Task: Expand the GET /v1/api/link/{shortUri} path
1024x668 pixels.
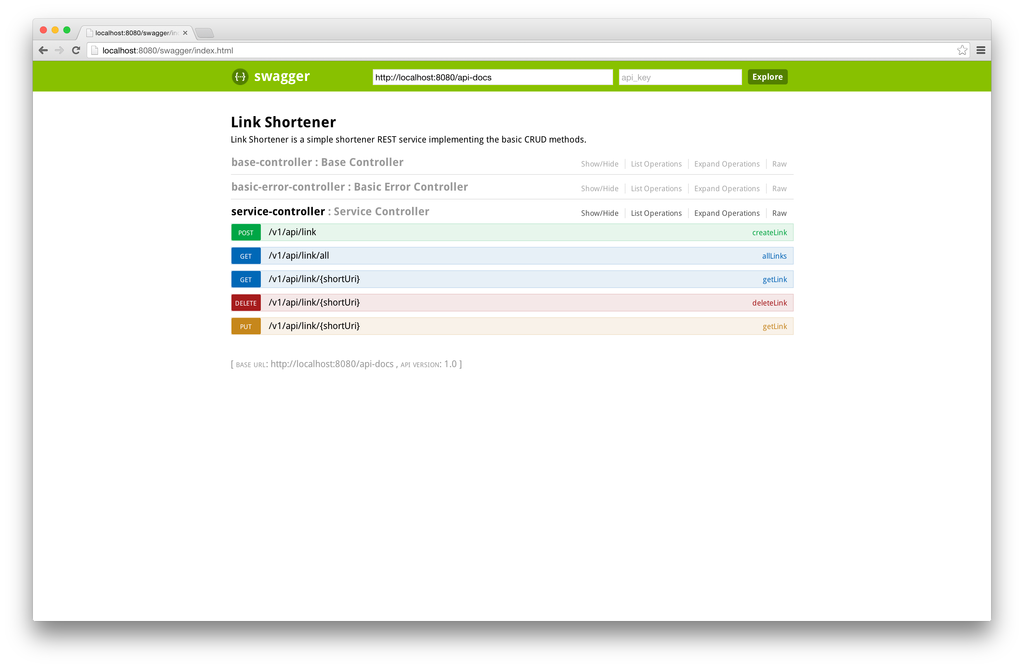Action: (x=314, y=279)
